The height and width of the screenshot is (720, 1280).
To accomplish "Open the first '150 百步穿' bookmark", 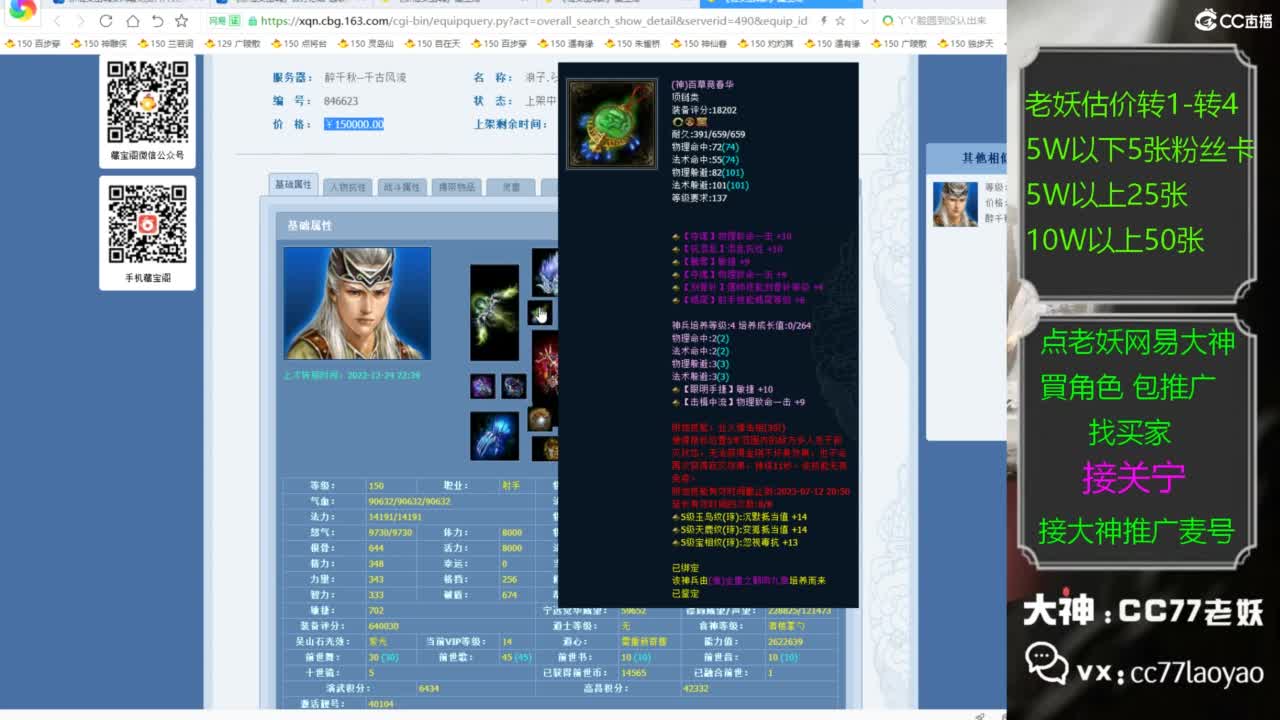I will coord(33,44).
